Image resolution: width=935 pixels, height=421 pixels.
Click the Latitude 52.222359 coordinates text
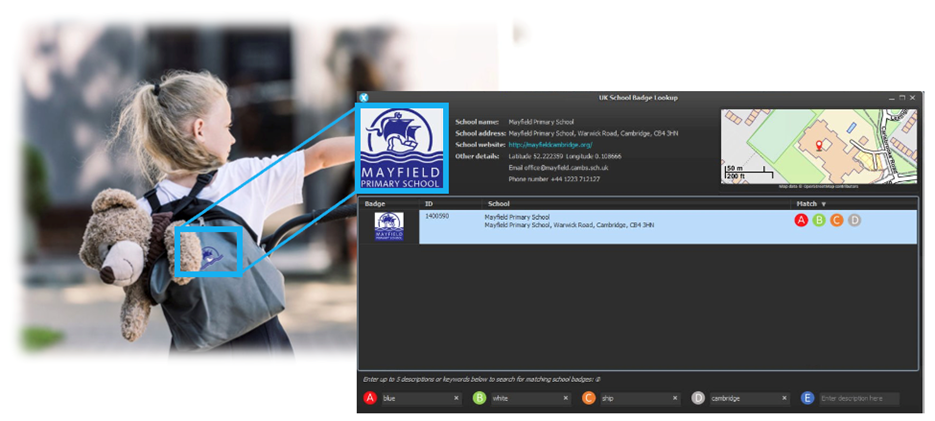pos(565,156)
